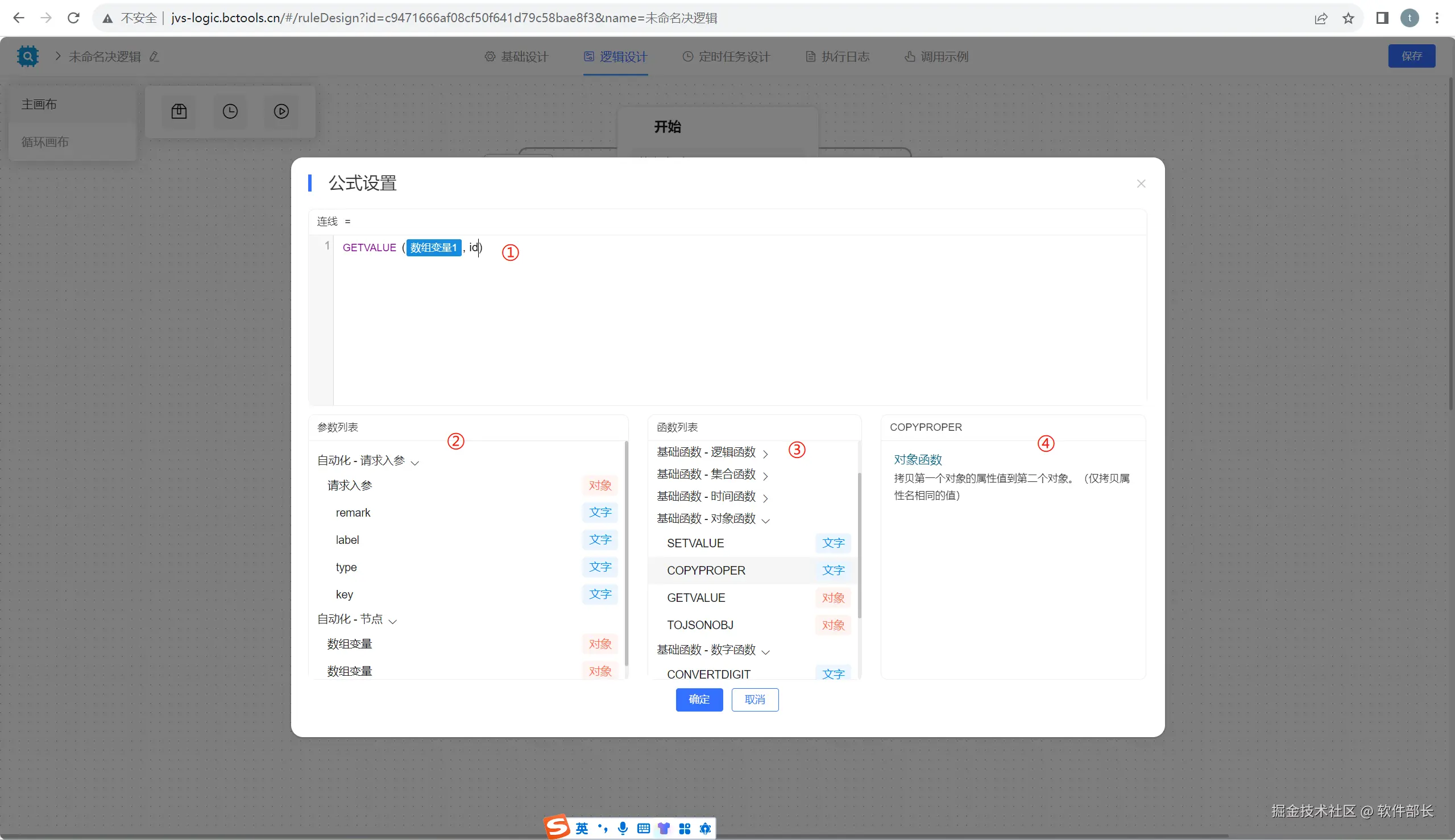Image resolution: width=1455 pixels, height=840 pixels.
Task: Click the browser reload icon
Action: (x=73, y=18)
